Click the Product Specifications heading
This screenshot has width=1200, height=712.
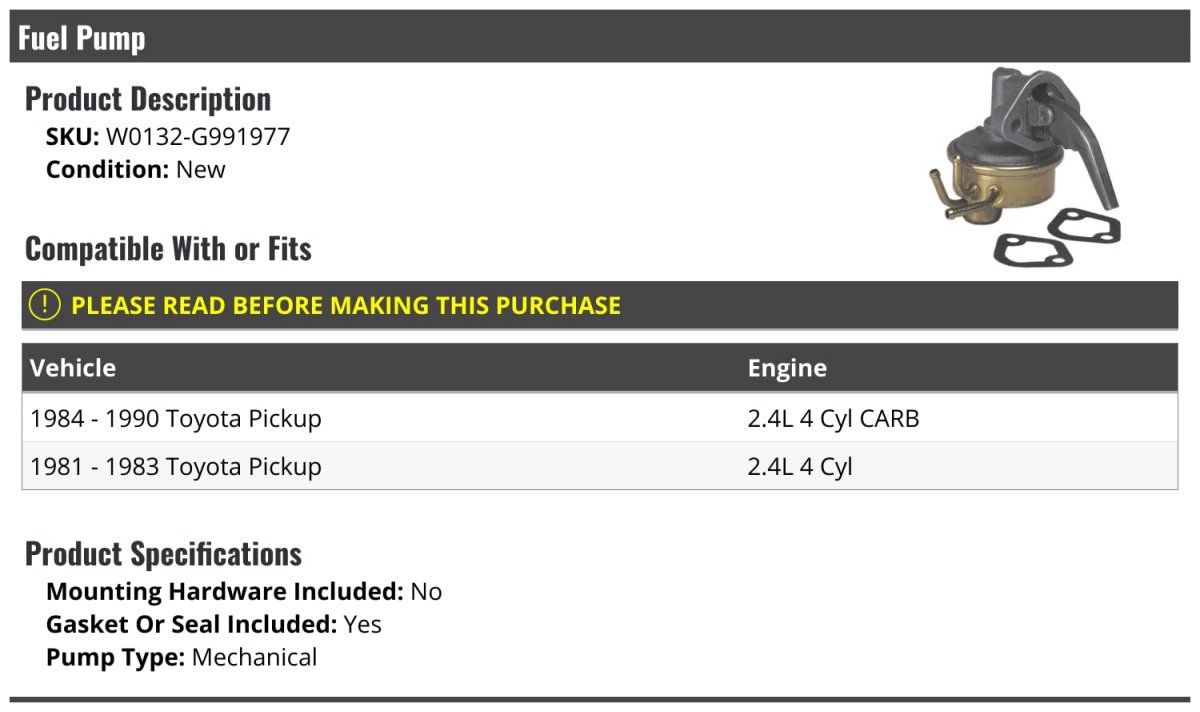[x=163, y=554]
